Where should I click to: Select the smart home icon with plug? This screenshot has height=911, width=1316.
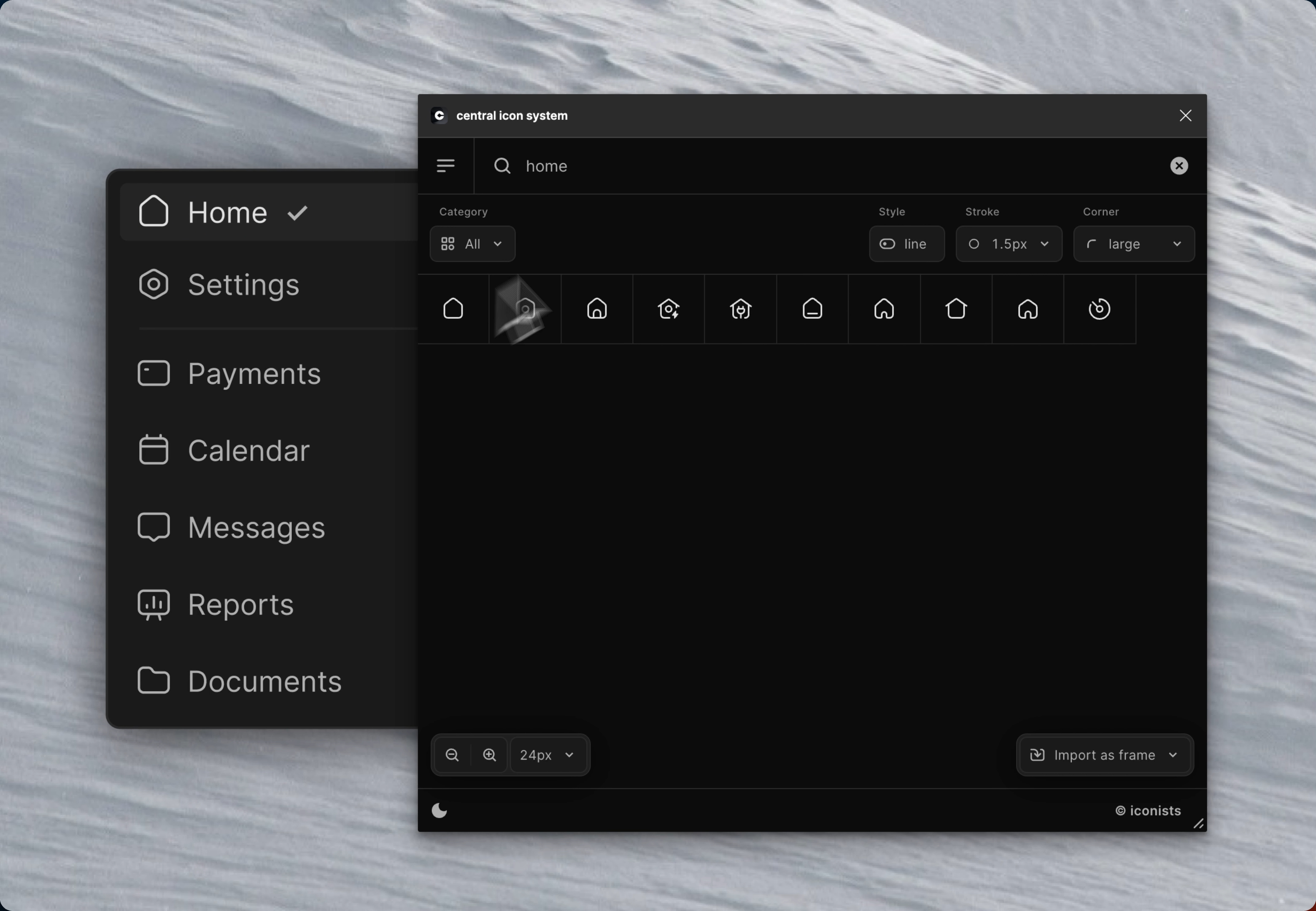click(740, 308)
